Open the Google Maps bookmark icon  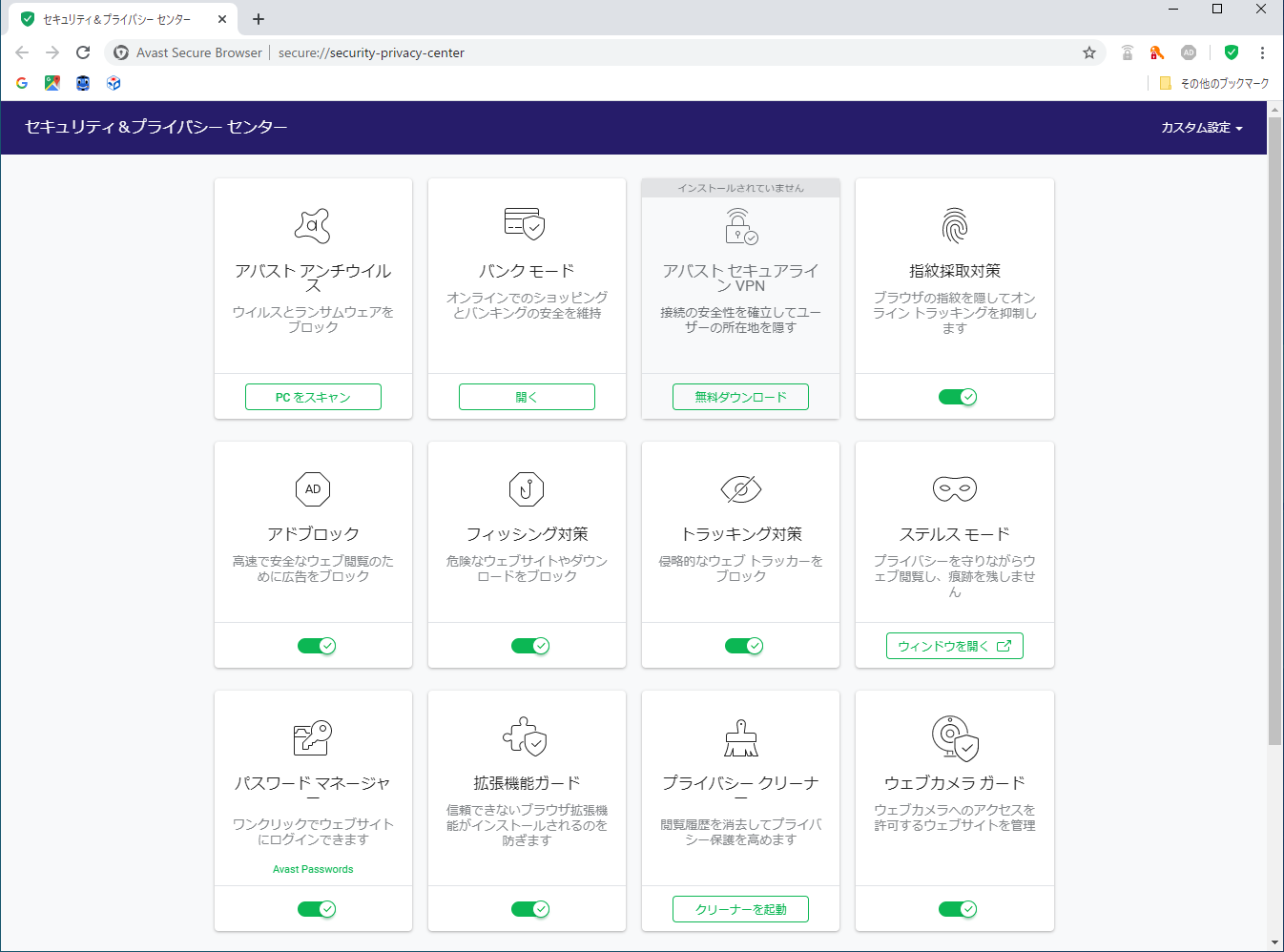tap(52, 83)
